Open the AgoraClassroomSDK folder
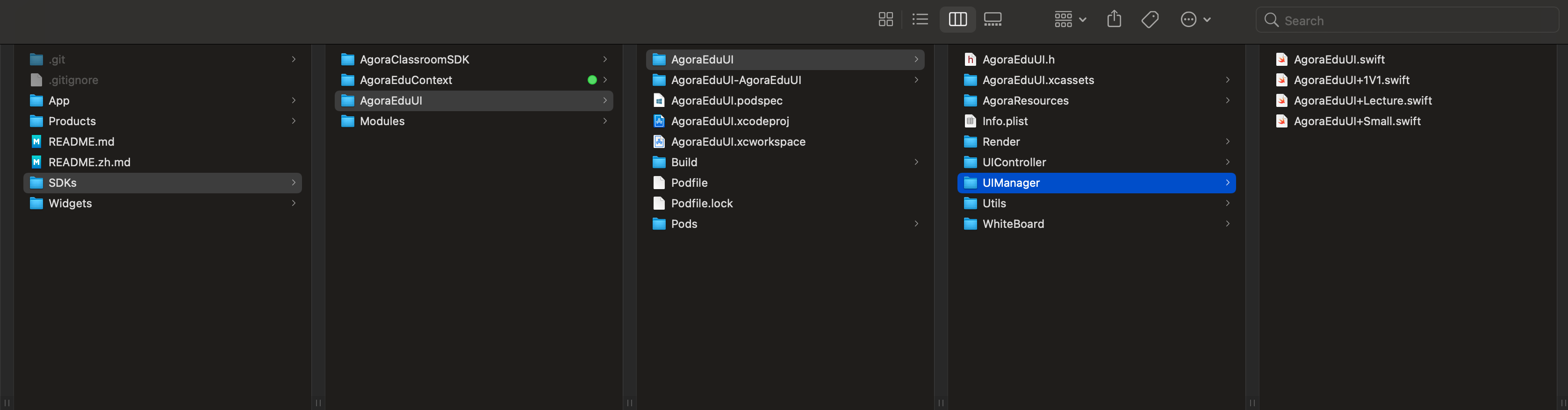This screenshot has height=410, width=1568. [474, 60]
